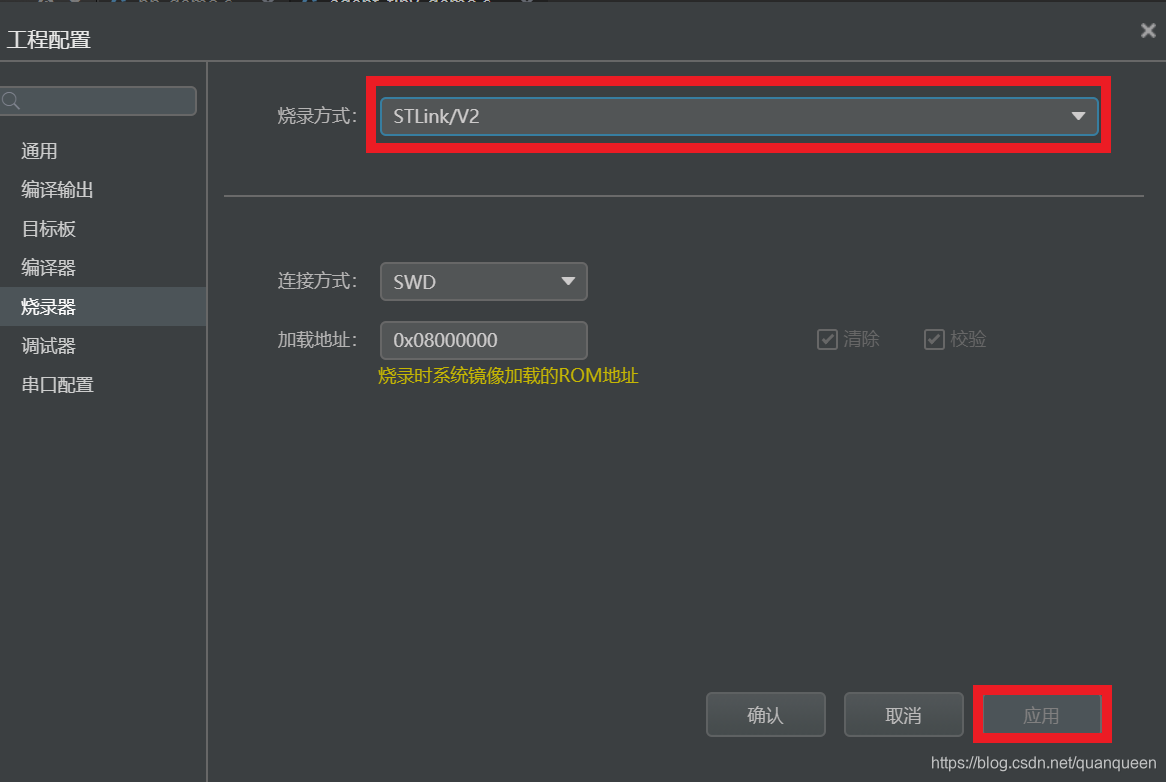Select 串口配置 in the sidebar

click(x=103, y=385)
